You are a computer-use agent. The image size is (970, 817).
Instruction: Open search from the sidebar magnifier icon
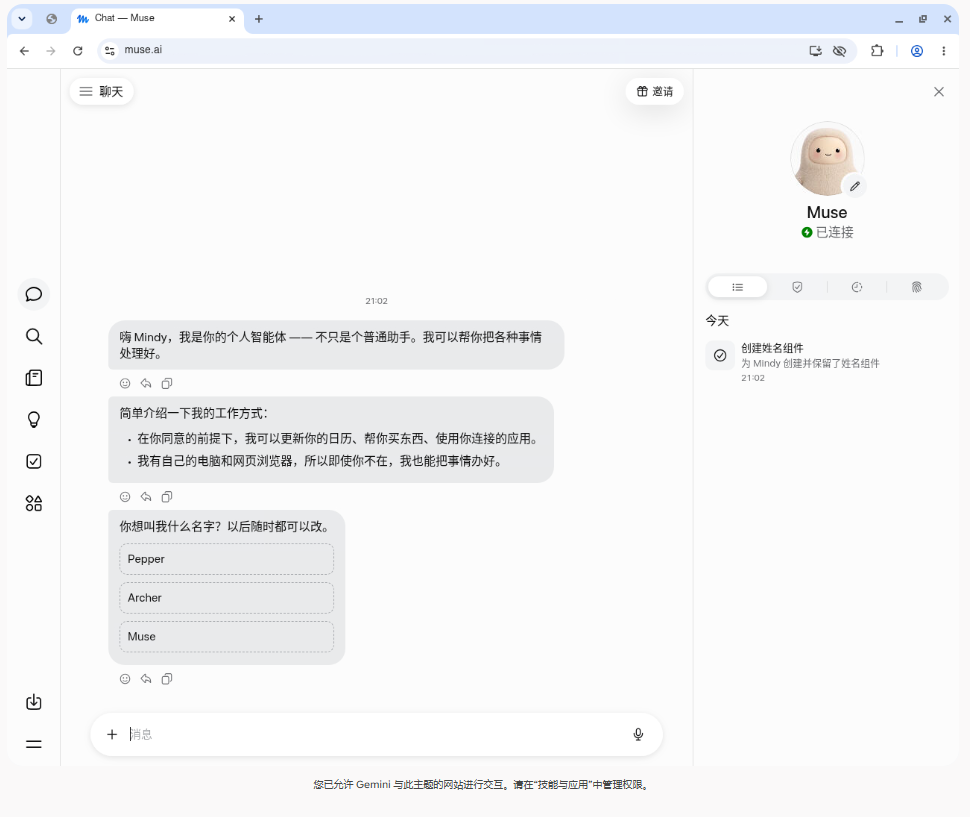33,336
